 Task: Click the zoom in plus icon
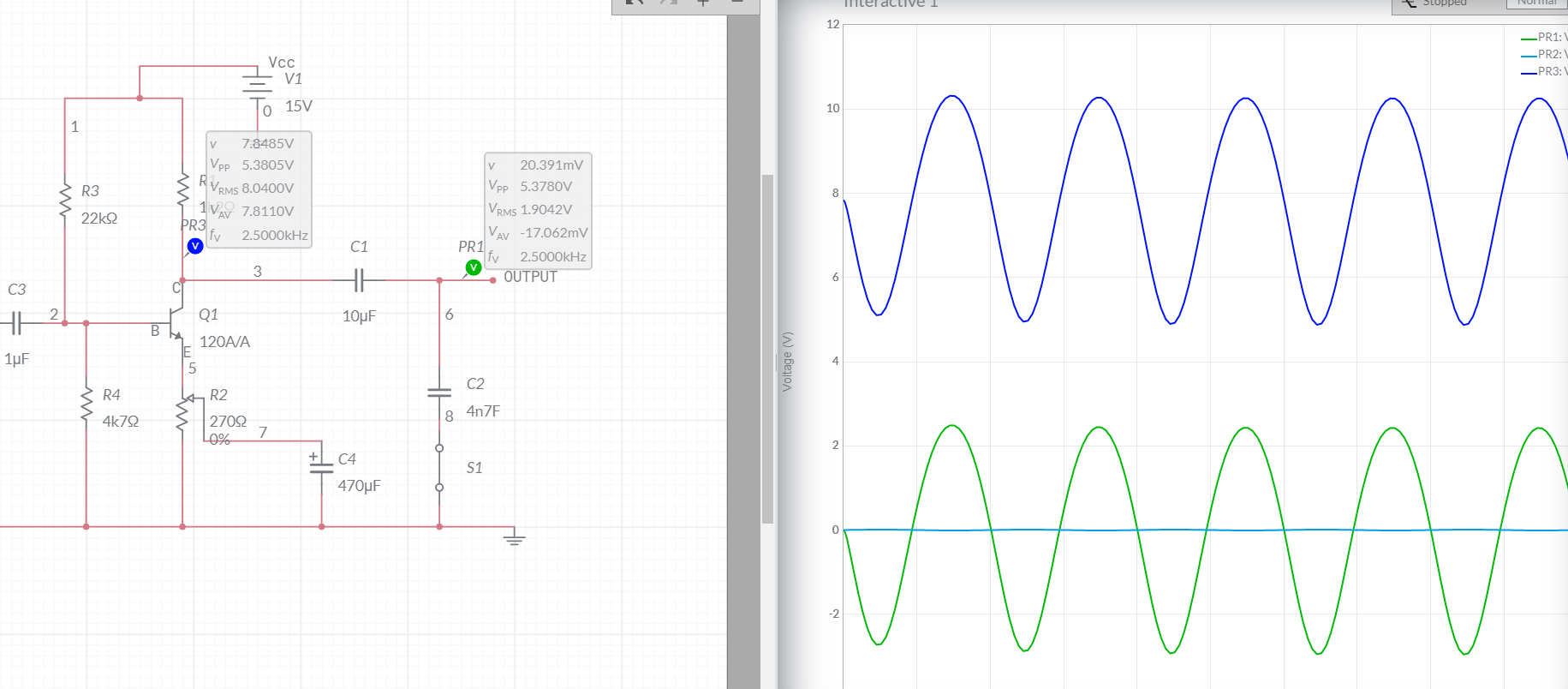pyautogui.click(x=703, y=3)
